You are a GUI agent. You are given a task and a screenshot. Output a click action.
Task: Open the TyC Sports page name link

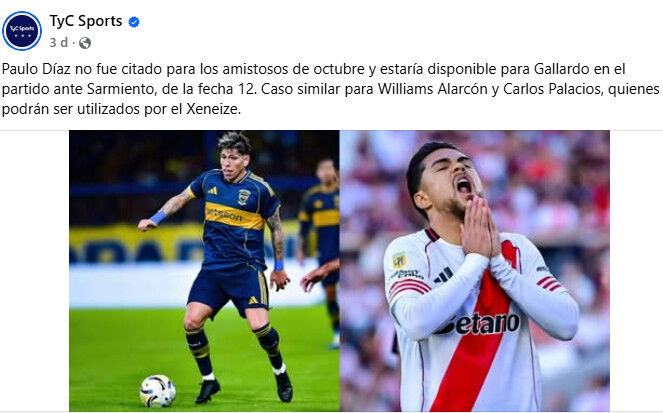click(86, 21)
